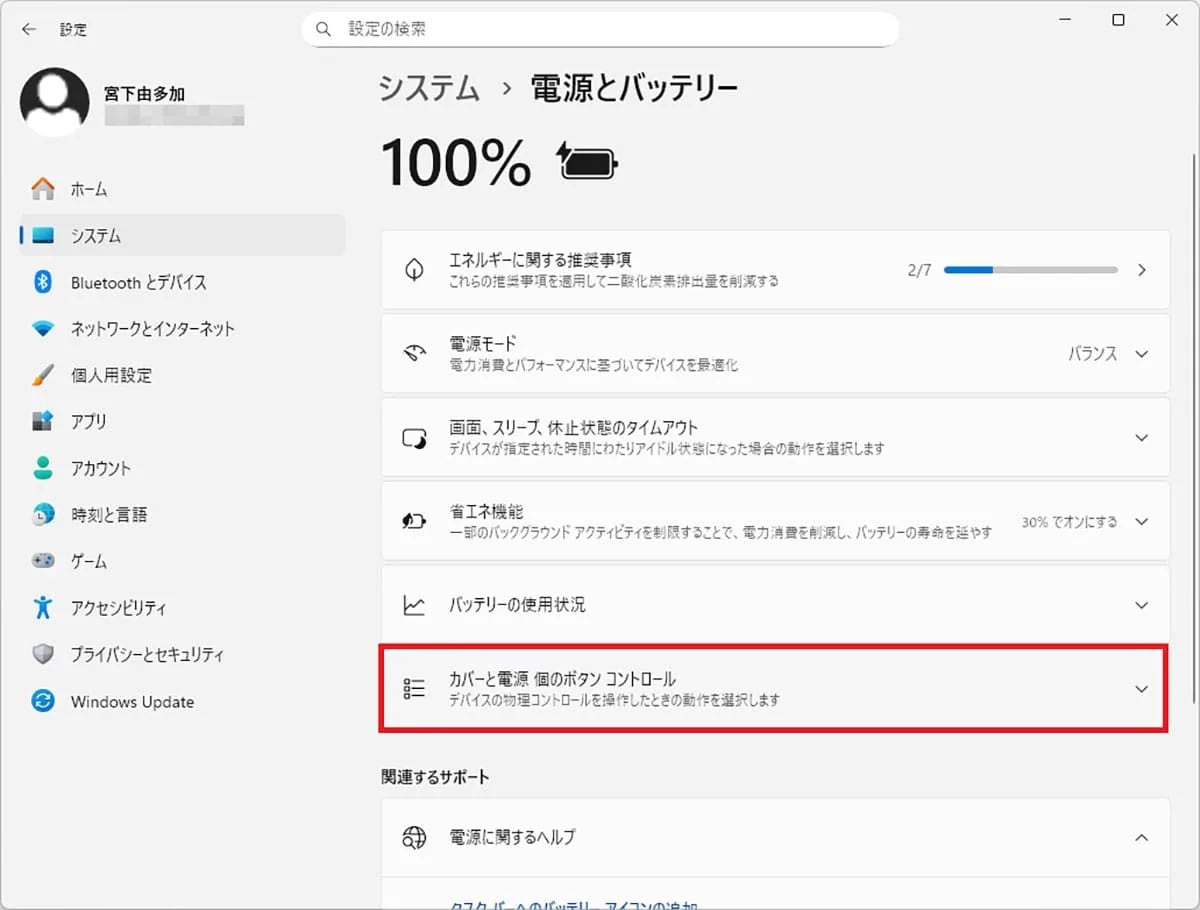
Task: Click the battery icon beside 100%
Action: (588, 162)
